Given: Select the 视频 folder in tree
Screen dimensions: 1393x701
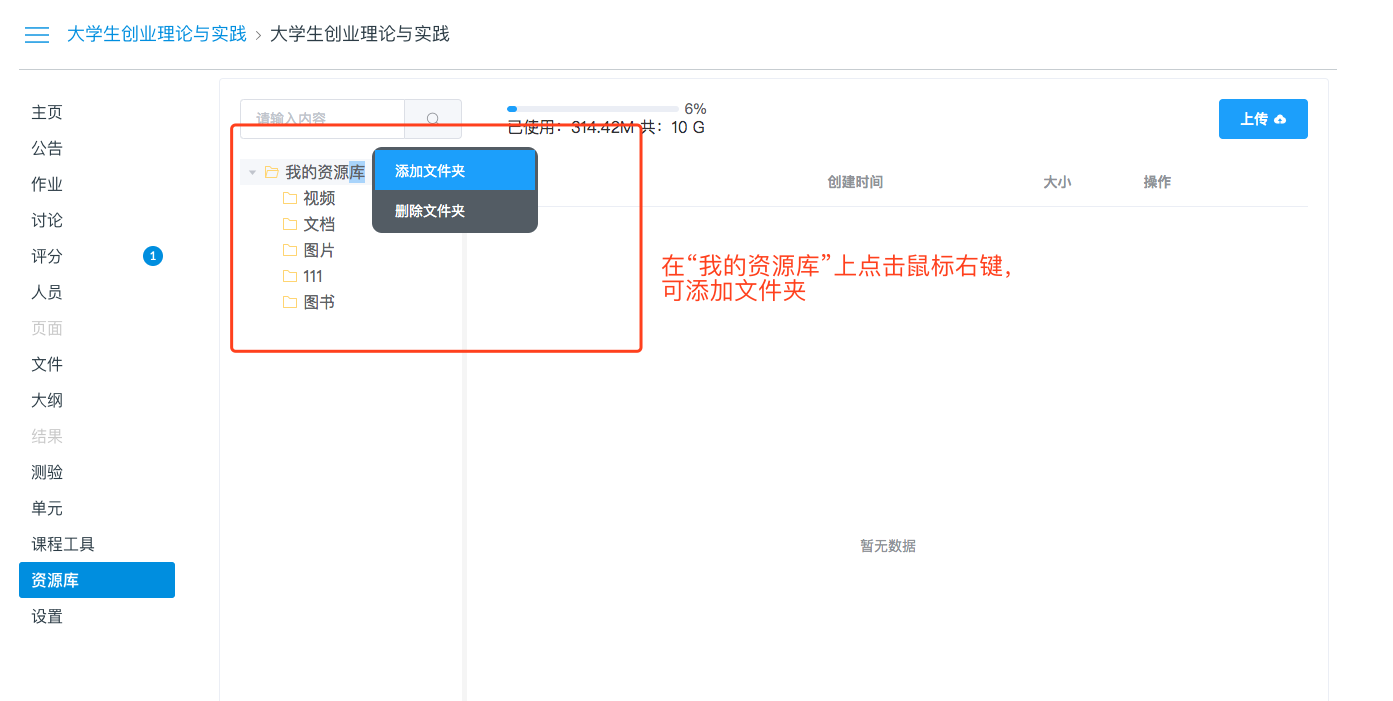Looking at the screenshot, I should tap(319, 198).
